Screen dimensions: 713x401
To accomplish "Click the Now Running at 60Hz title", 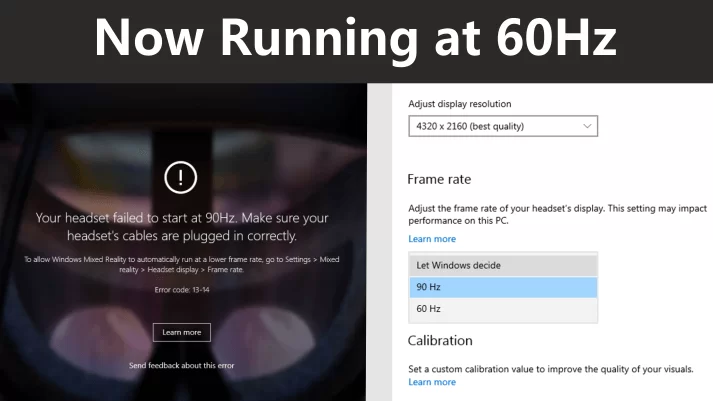I will (x=356, y=38).
